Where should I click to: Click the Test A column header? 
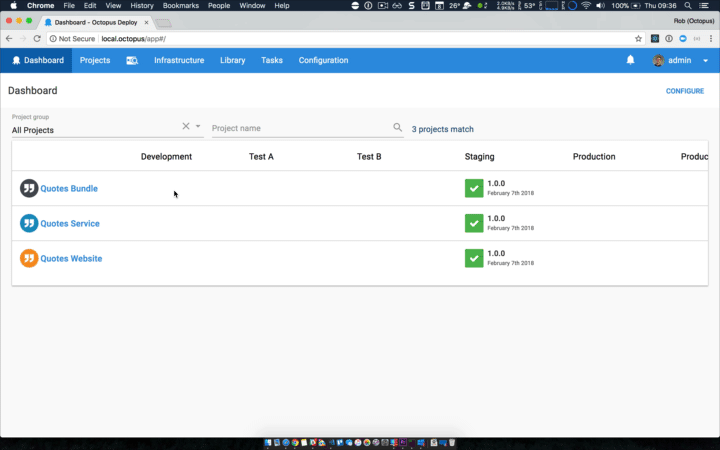[261, 157]
